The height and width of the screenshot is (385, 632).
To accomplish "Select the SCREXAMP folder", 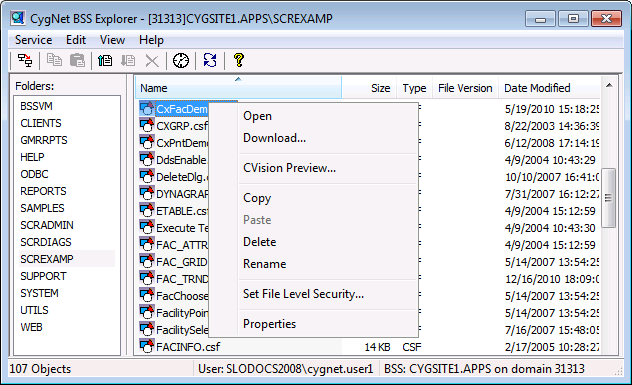I will coord(47,259).
